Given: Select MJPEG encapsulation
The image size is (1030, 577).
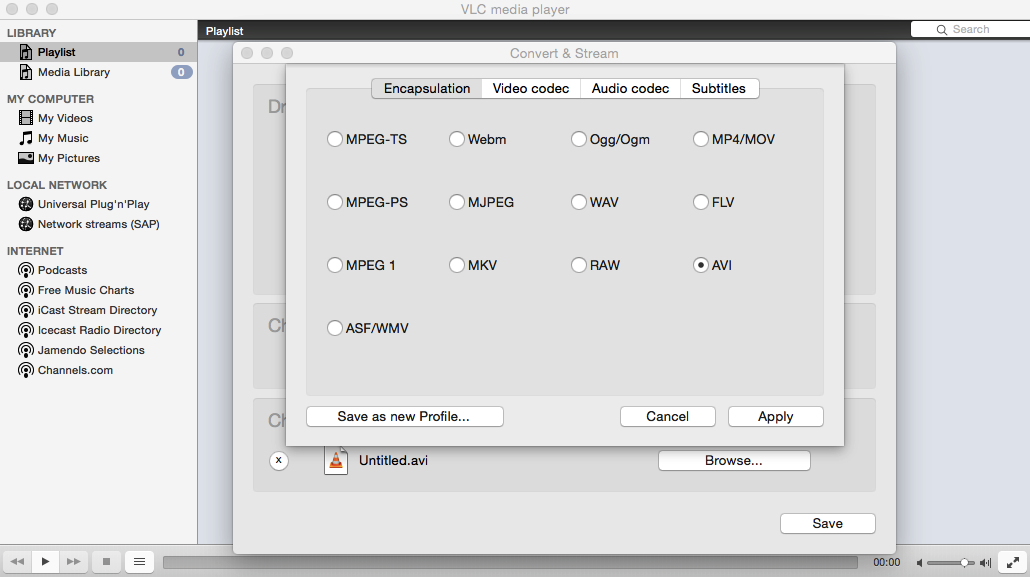Looking at the screenshot, I should point(481,202).
